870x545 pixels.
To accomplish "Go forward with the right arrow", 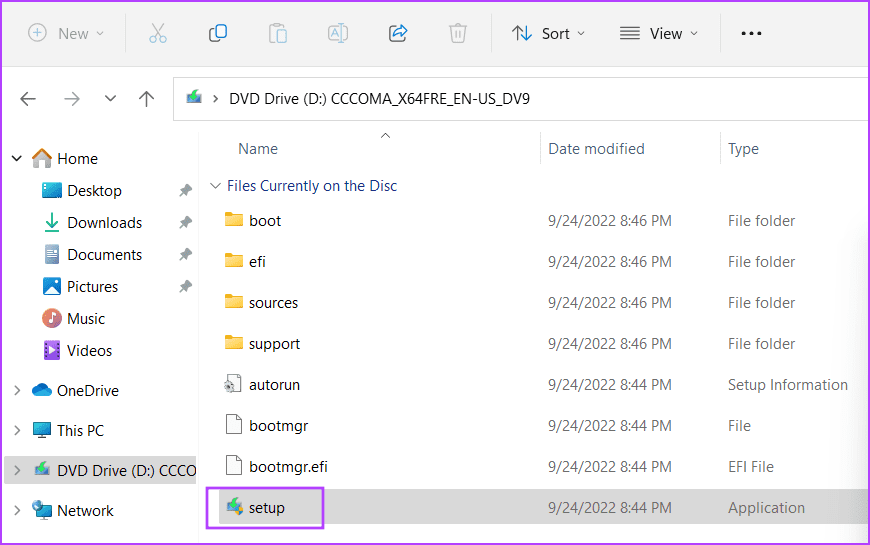I will tap(72, 99).
